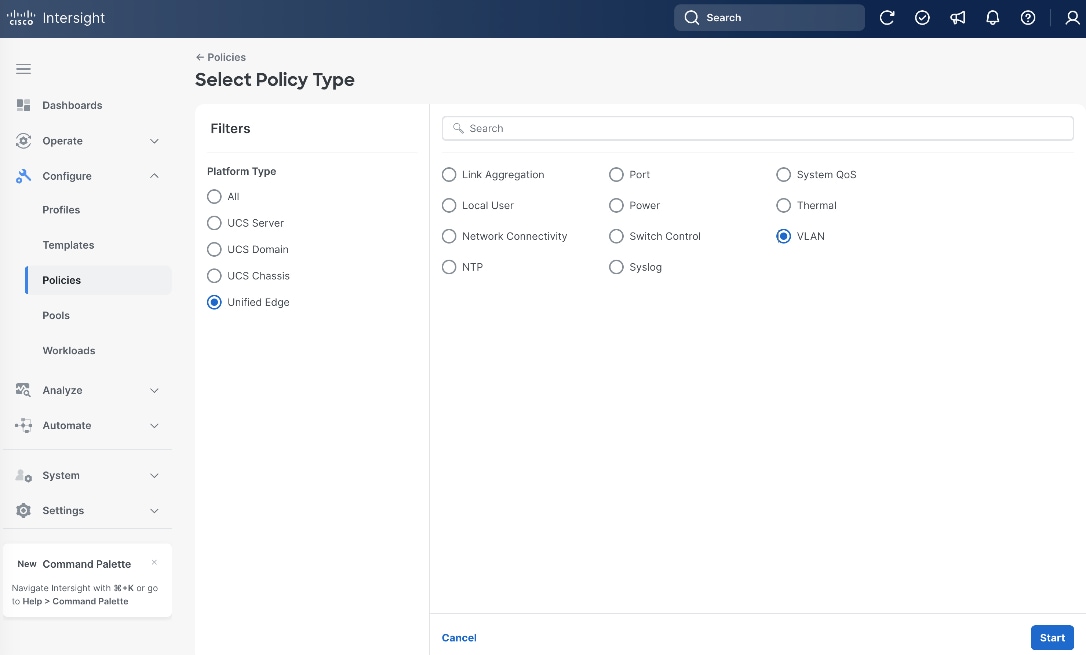Expand the Automate section chevron
The height and width of the screenshot is (655, 1086).
[x=154, y=426]
